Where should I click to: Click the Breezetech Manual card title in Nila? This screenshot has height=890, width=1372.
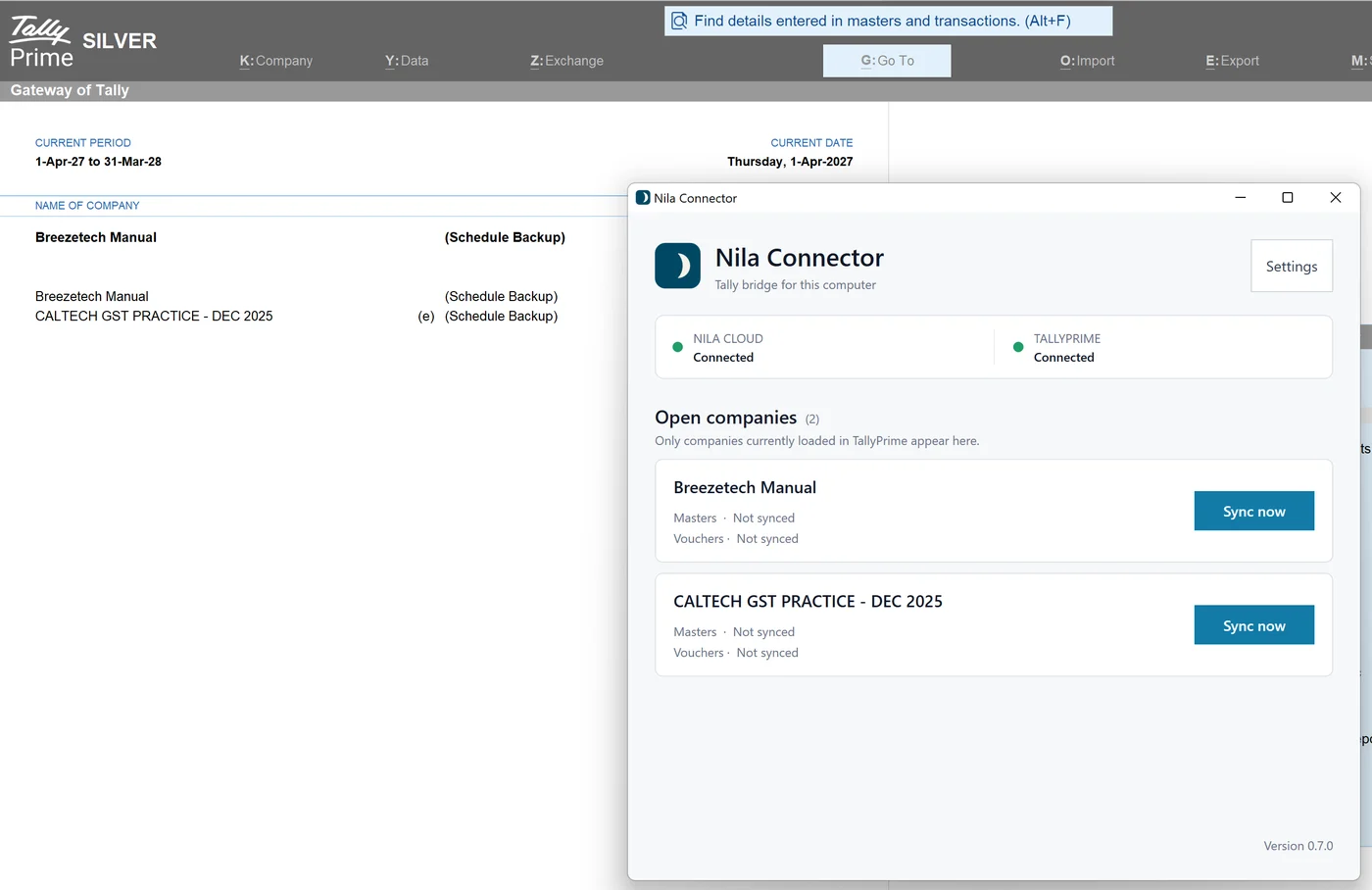[x=745, y=487]
